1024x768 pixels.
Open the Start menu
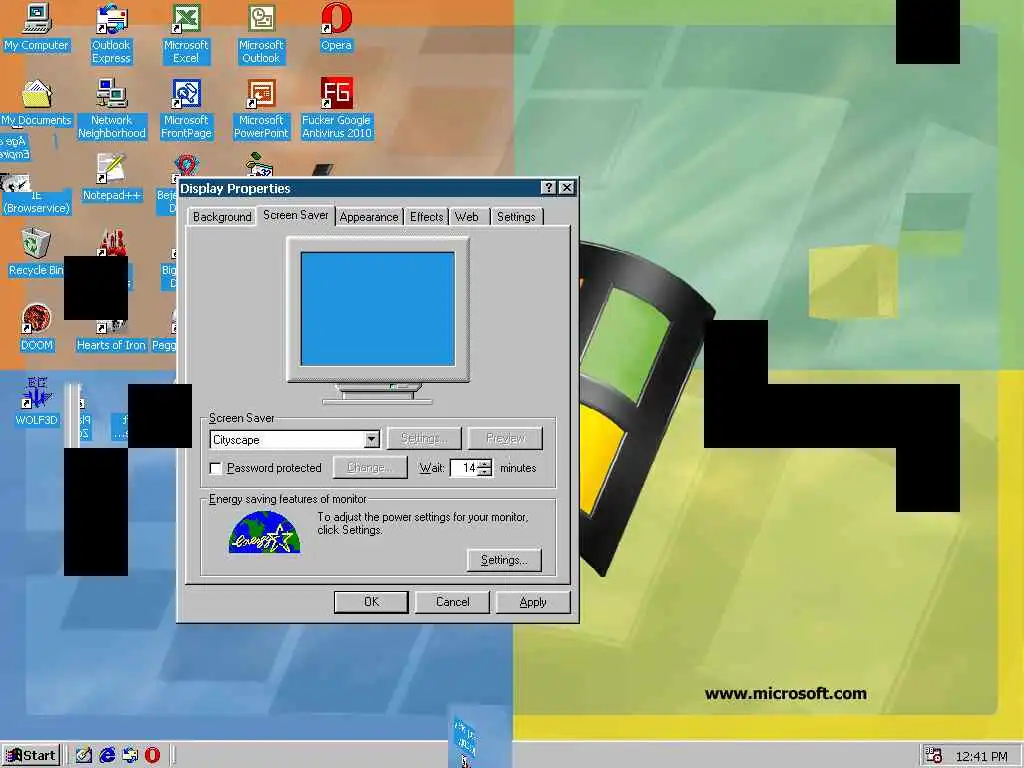pyautogui.click(x=31, y=756)
